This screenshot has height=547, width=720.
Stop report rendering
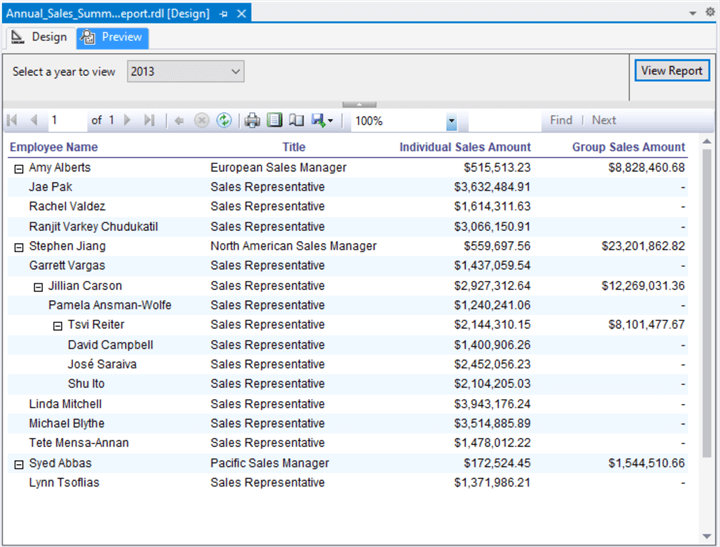pyautogui.click(x=202, y=120)
